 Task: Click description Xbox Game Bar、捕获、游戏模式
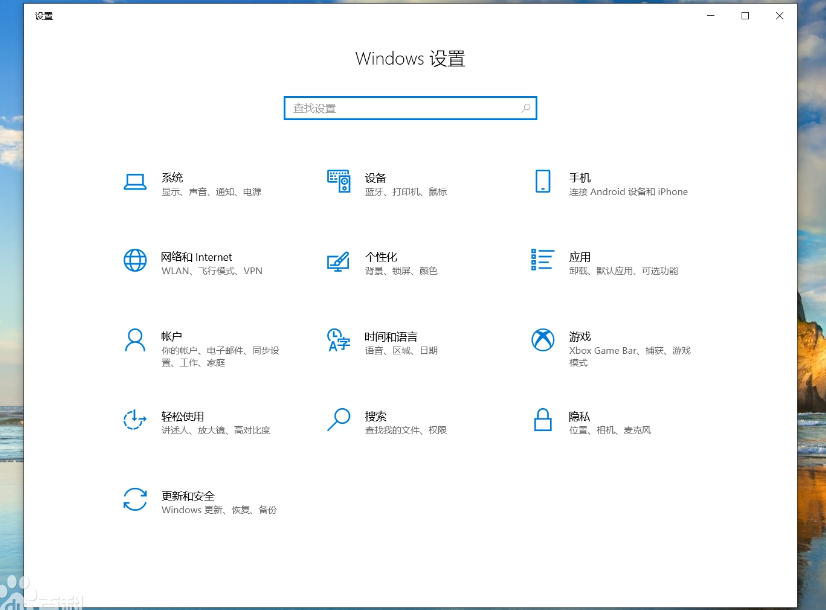[x=630, y=356]
